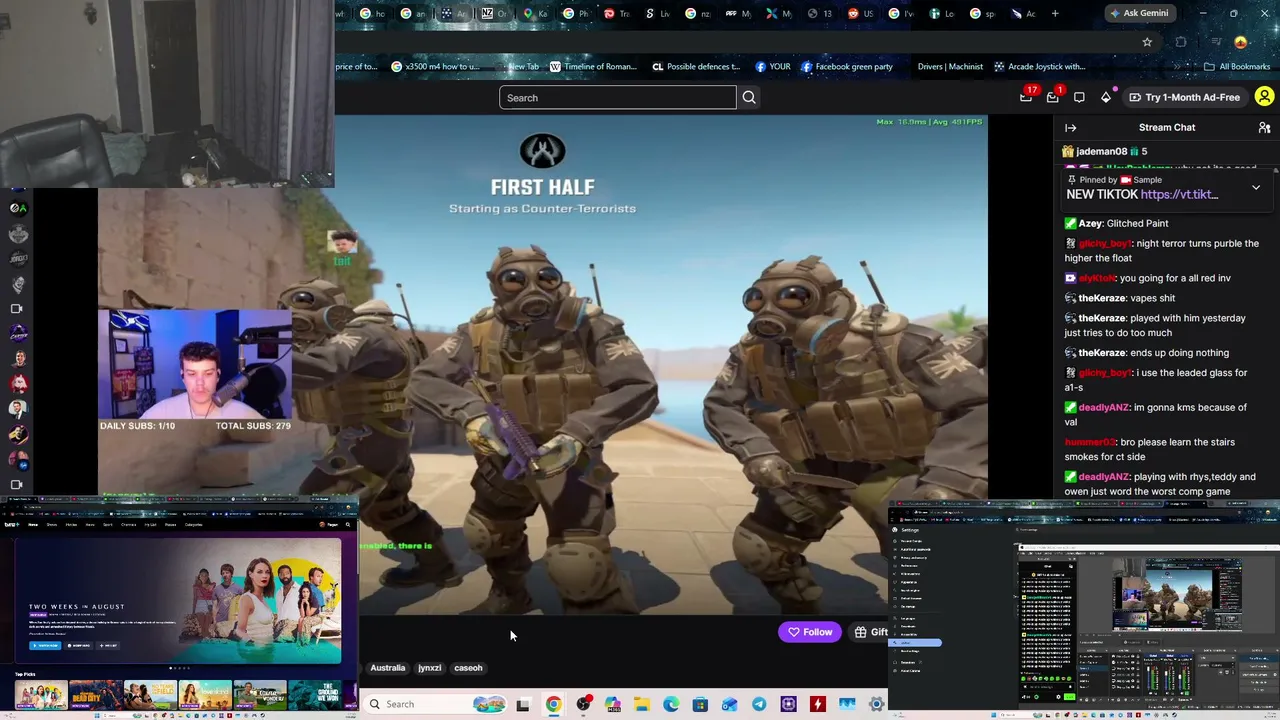Open the Photos app from the taskbar
Viewport: 1280px width, 720px height.
click(x=847, y=704)
